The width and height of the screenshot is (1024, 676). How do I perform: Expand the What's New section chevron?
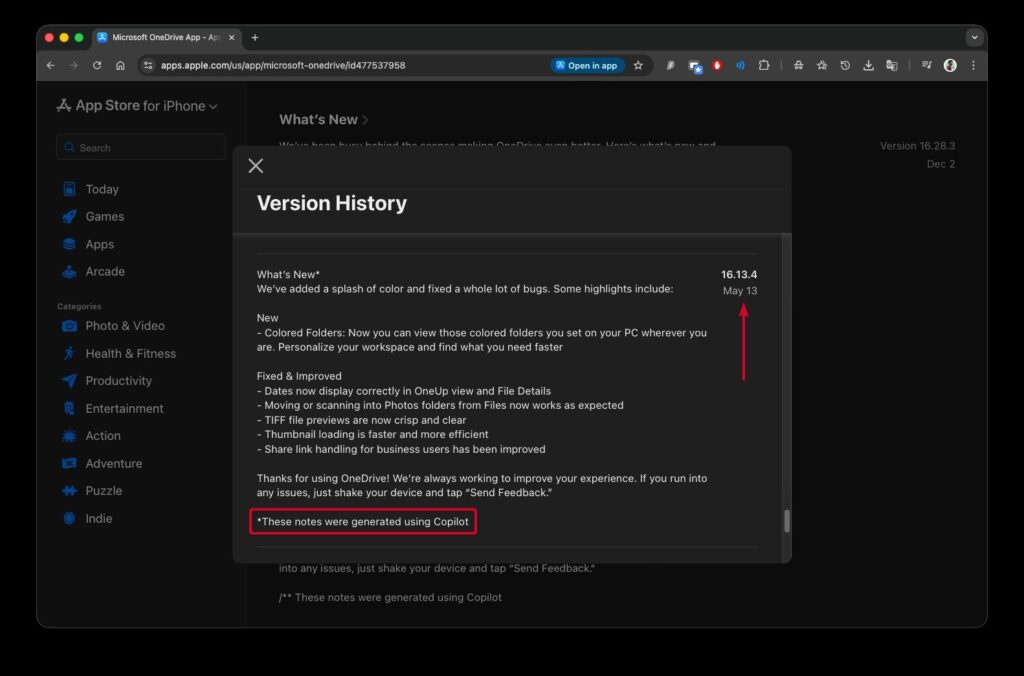tap(365, 120)
